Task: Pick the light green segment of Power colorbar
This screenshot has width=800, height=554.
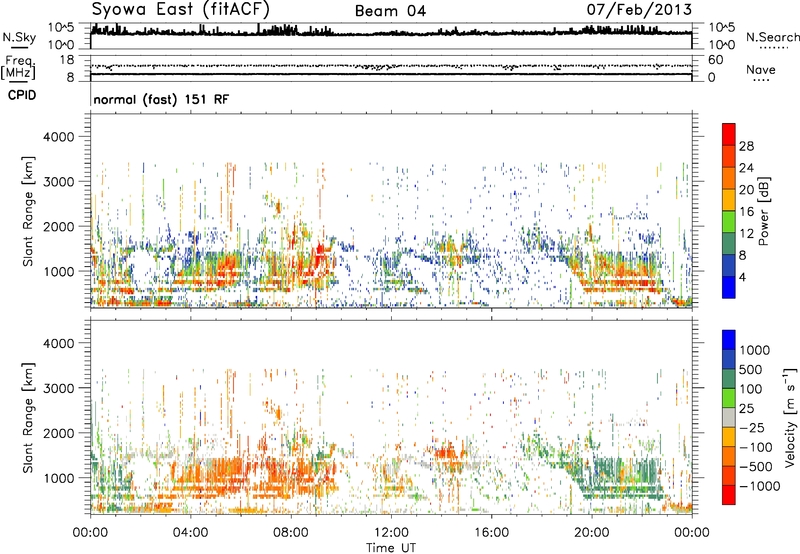Action: (x=729, y=222)
